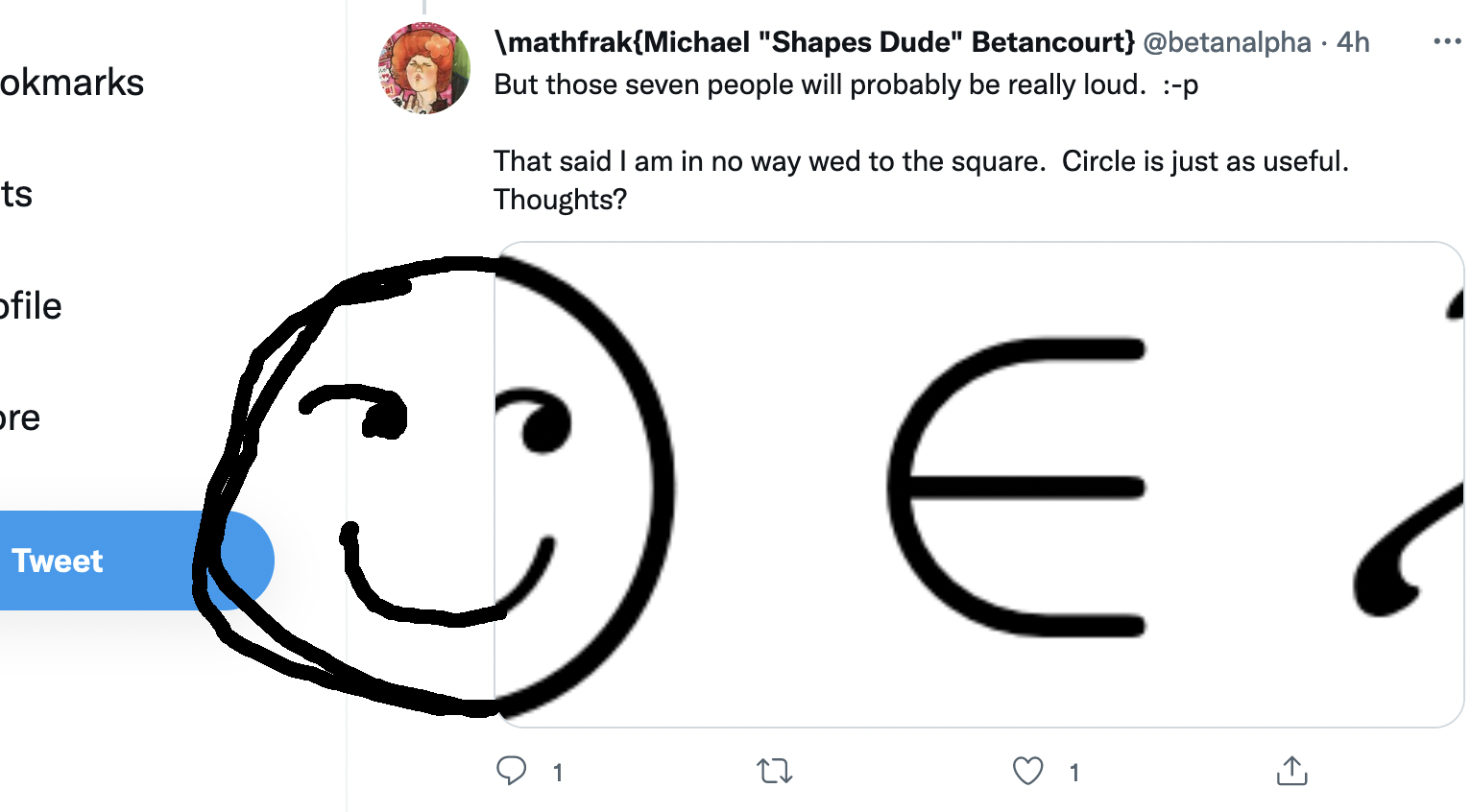The height and width of the screenshot is (812, 1471).
Task: Open Lists in the sidebar
Action: [17, 195]
